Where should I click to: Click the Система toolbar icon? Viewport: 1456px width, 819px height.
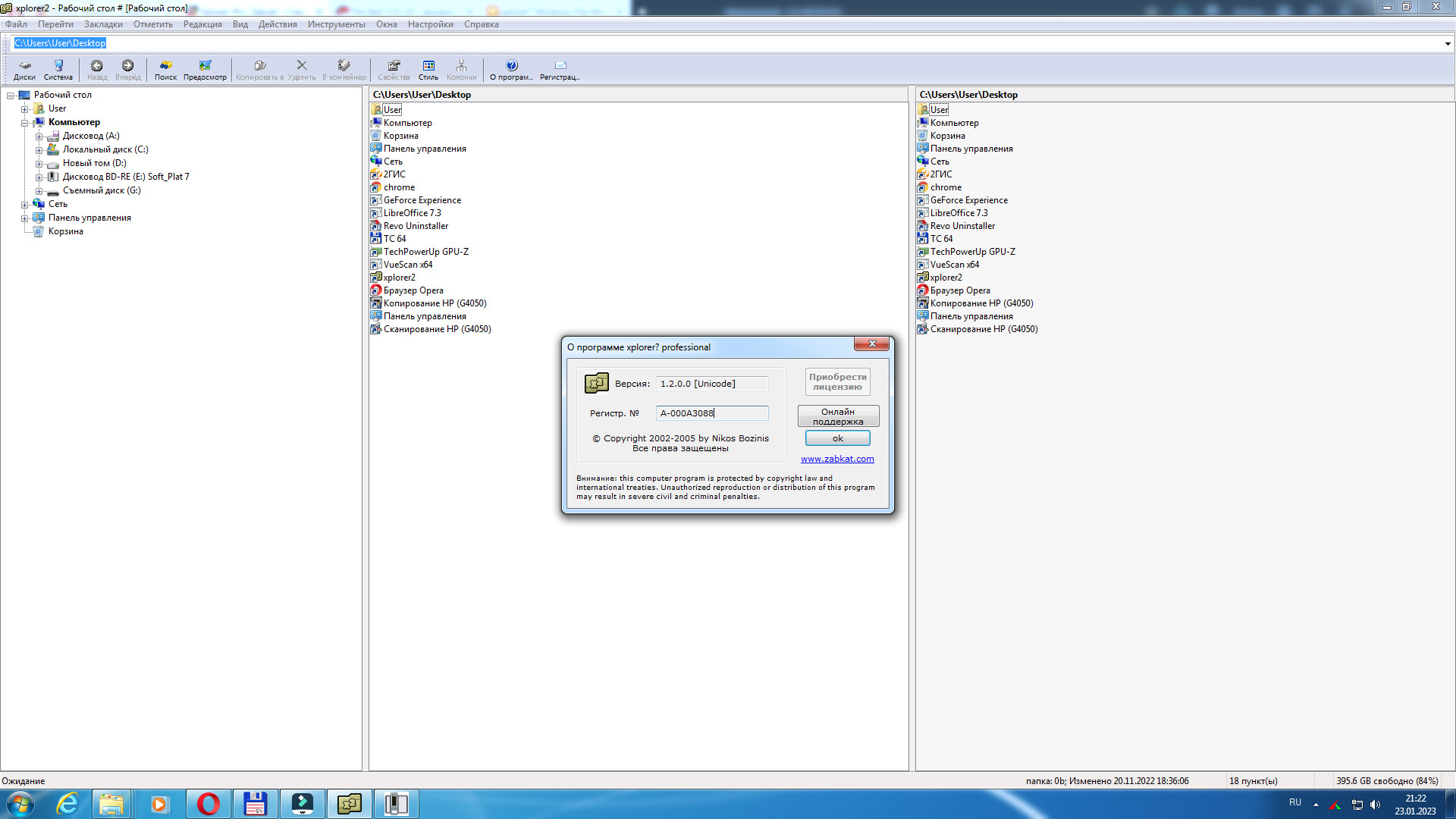pos(58,69)
